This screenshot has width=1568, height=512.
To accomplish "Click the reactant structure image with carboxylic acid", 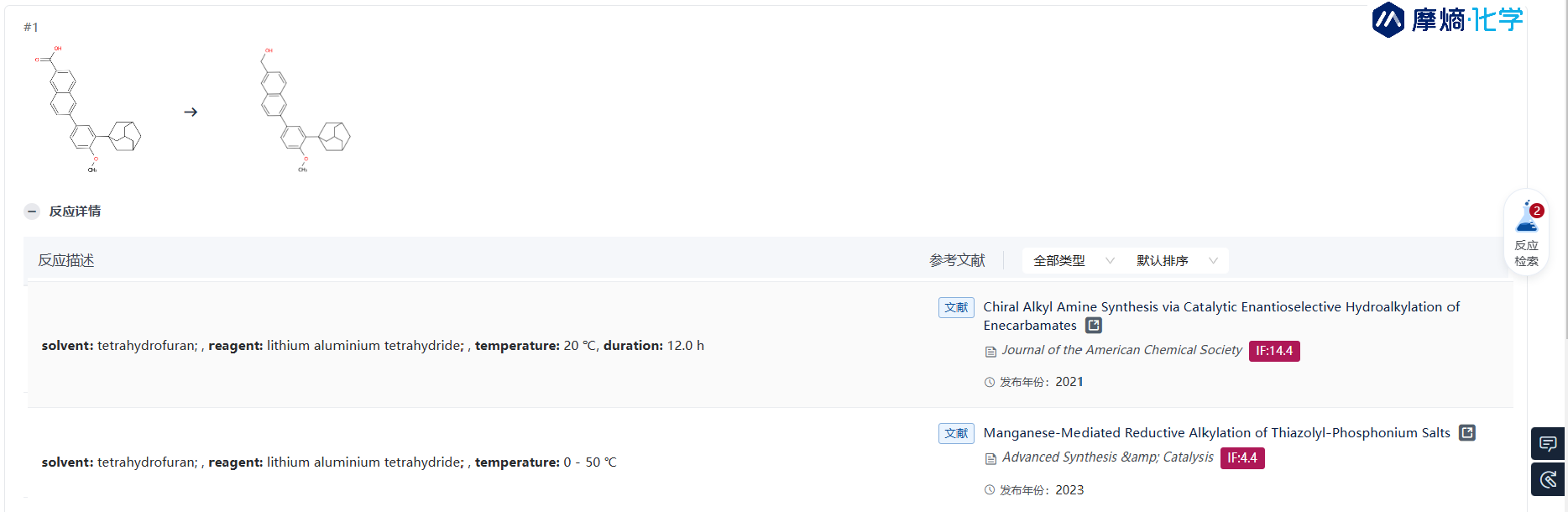I will [x=88, y=109].
